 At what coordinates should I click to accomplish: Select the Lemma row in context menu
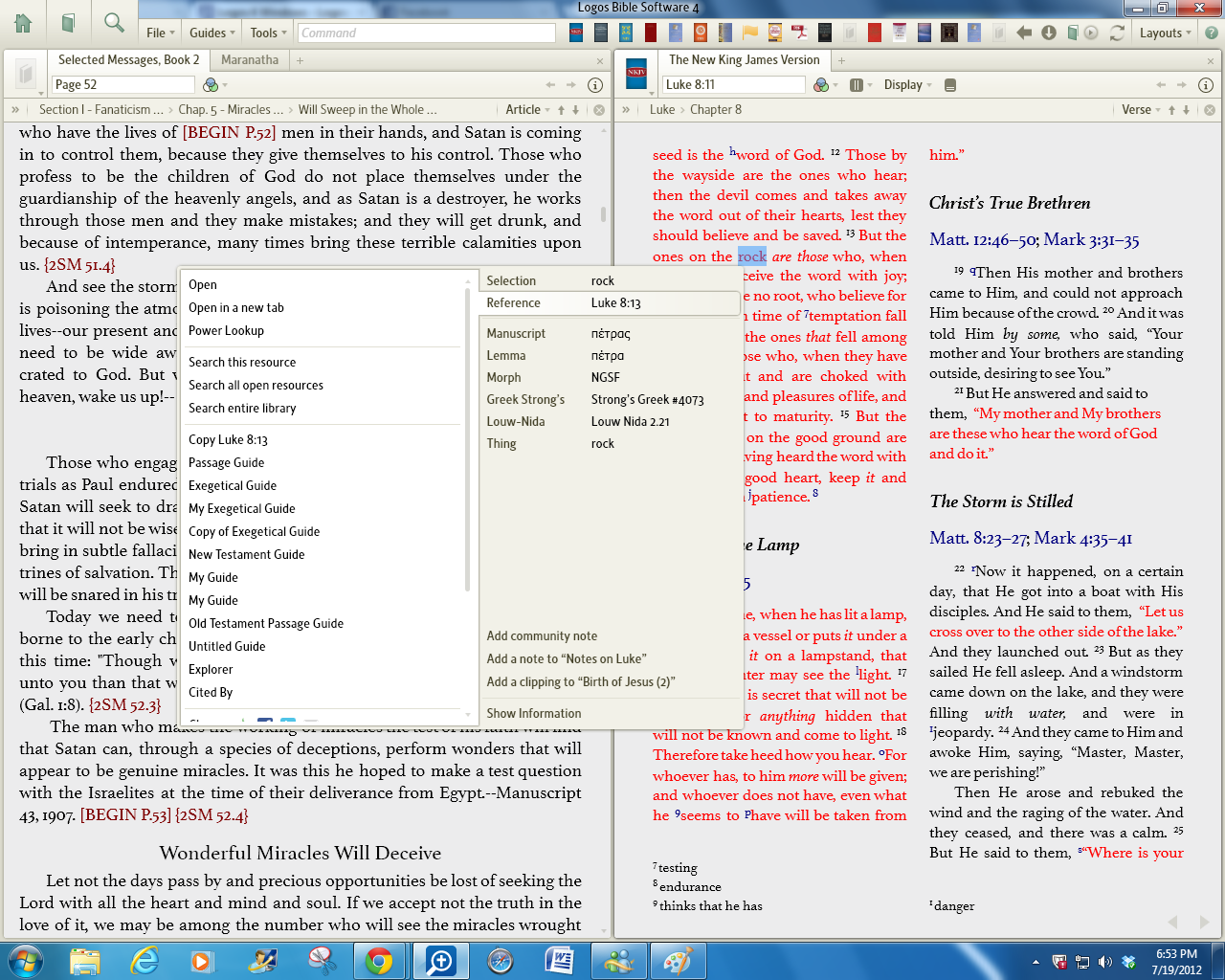pos(609,356)
